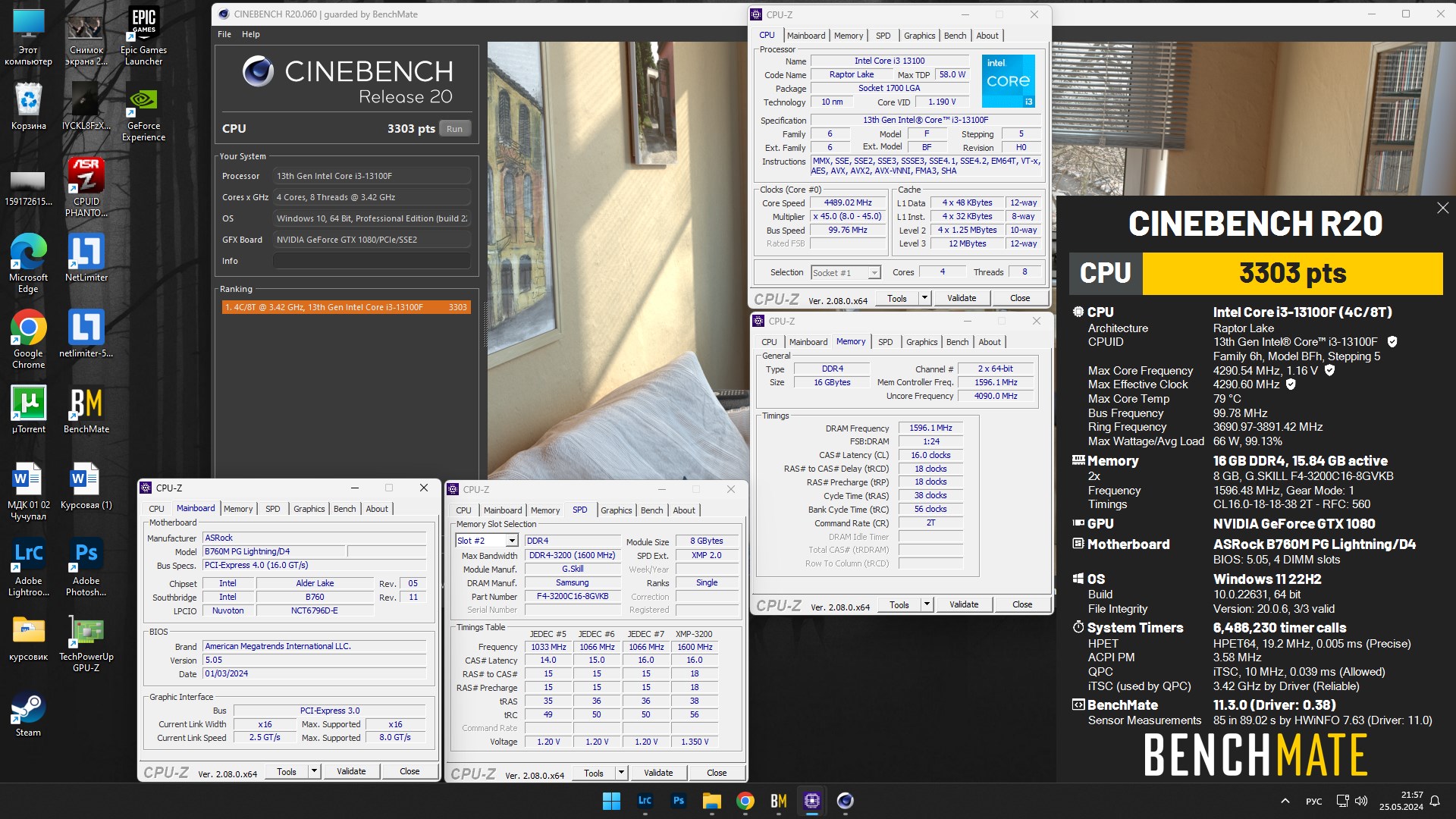
Task: Open volume control in system tray
Action: [1361, 801]
